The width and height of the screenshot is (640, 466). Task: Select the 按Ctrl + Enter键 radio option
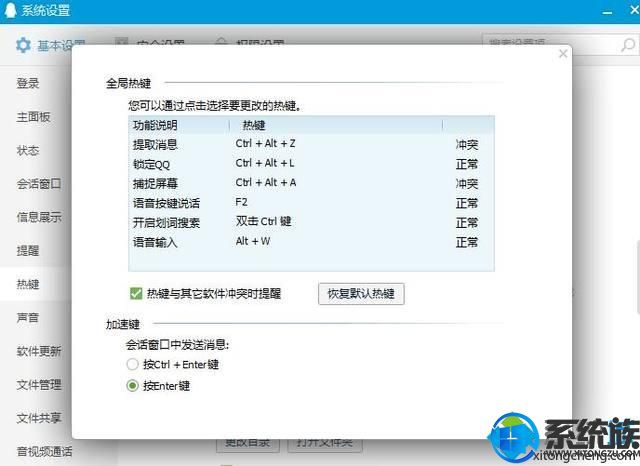click(133, 364)
